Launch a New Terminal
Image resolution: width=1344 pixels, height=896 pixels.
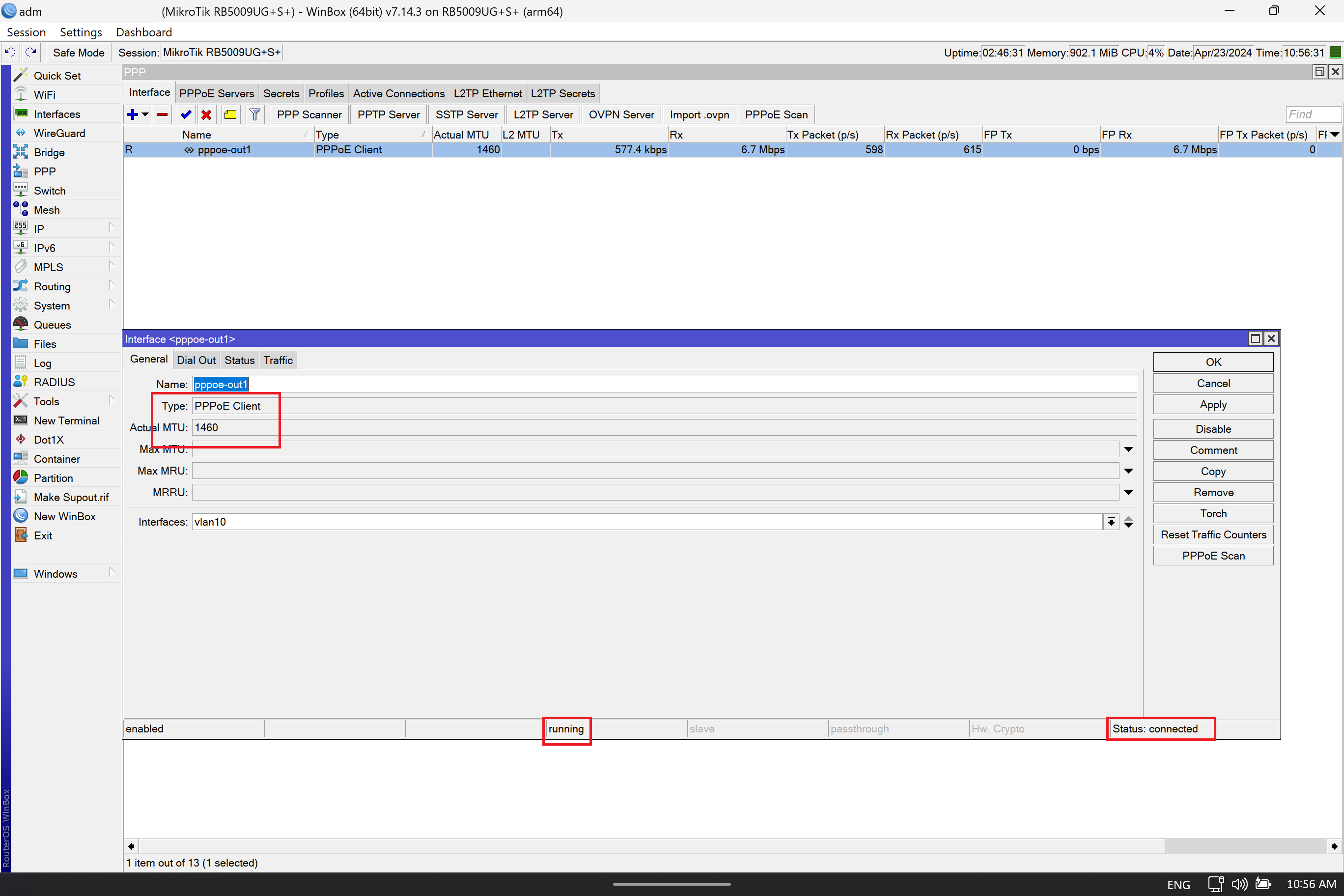coord(66,420)
